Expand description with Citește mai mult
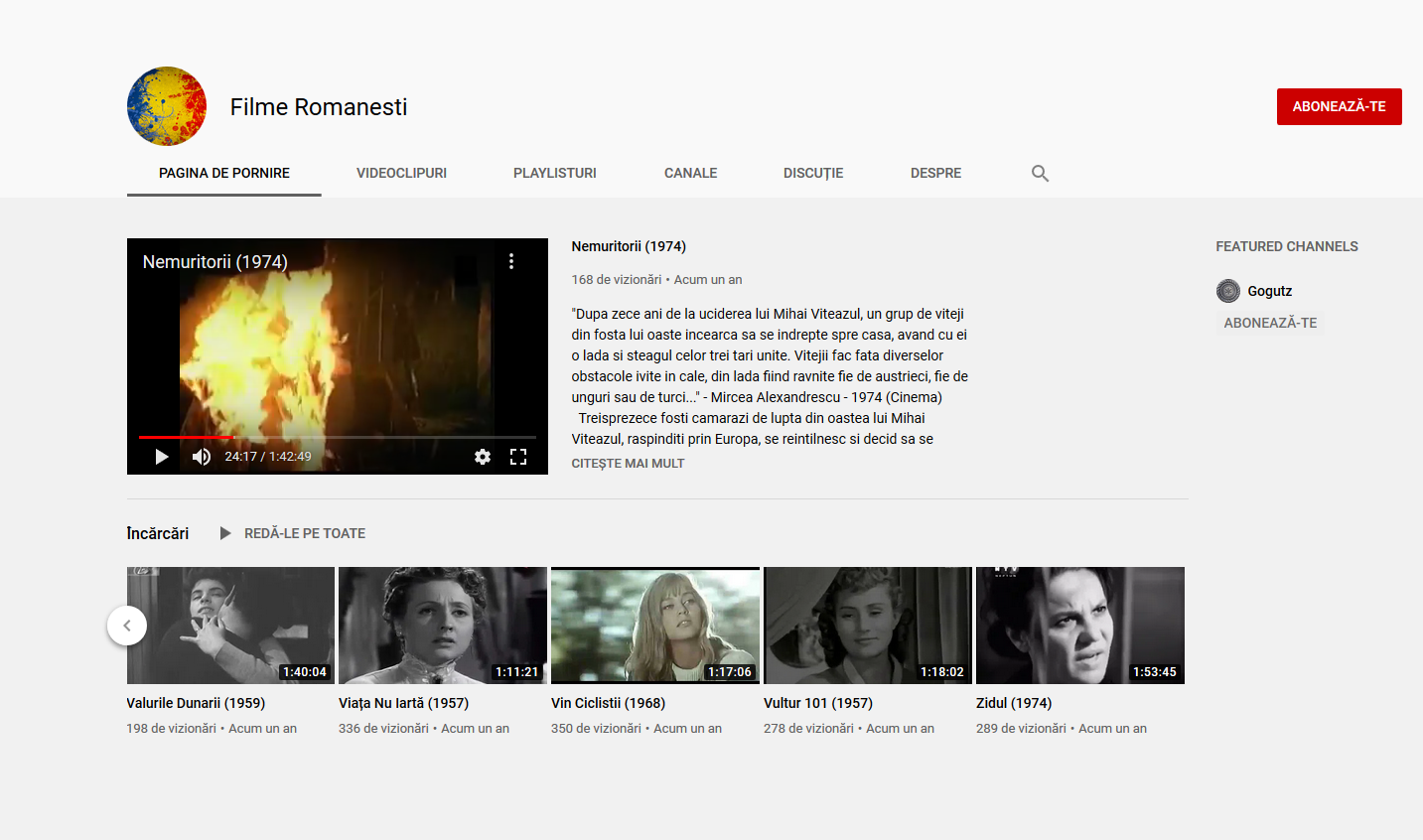Screen dimensions: 1423x840 (x=628, y=464)
